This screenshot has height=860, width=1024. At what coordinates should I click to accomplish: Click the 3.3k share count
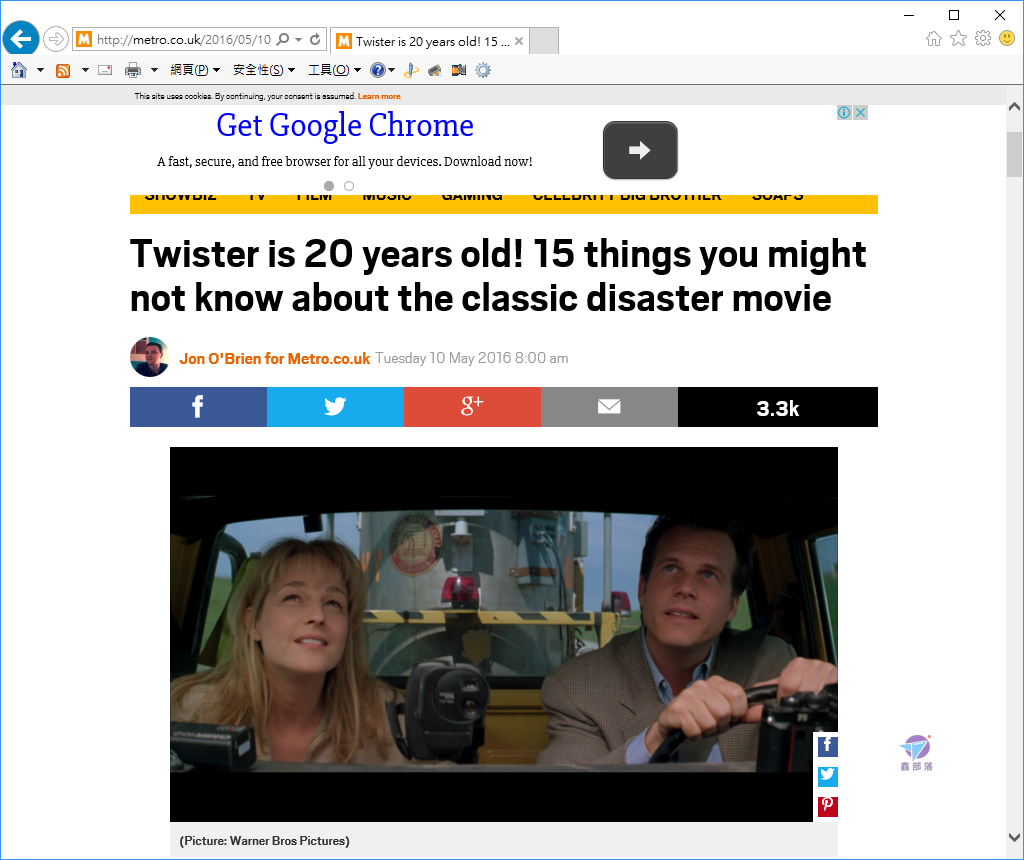pyautogui.click(x=778, y=408)
